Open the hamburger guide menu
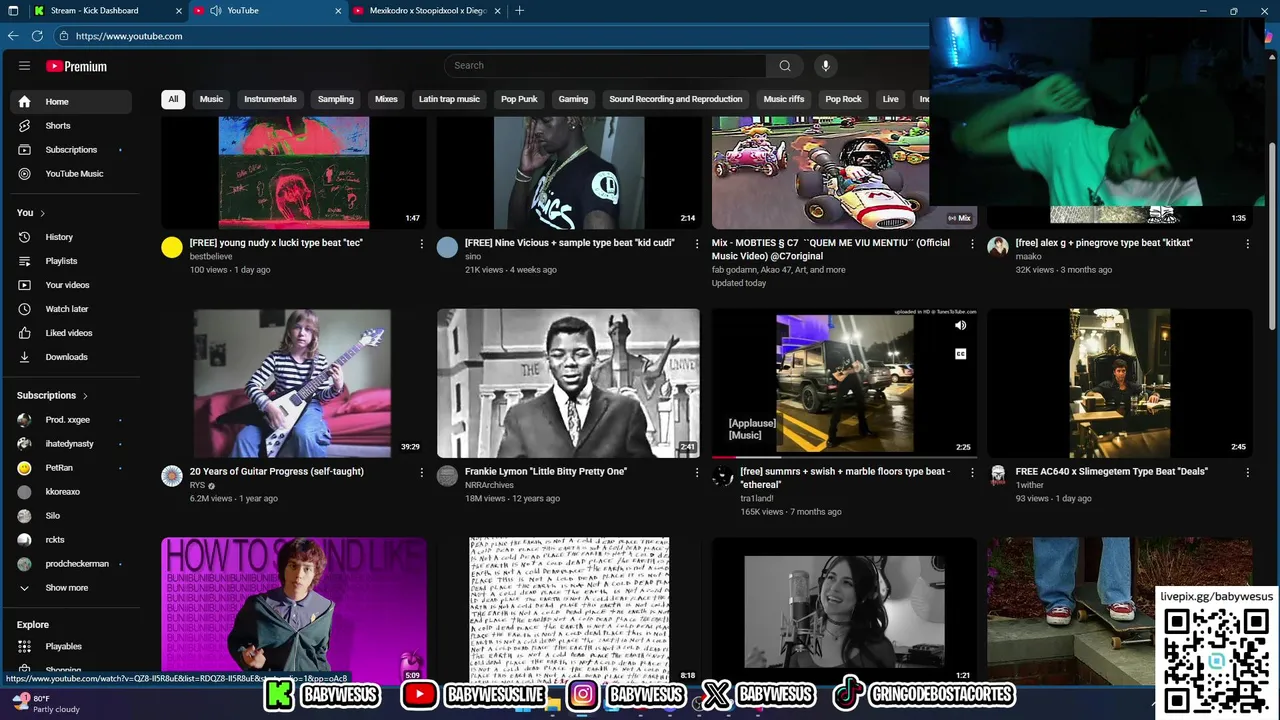The height and width of the screenshot is (720, 1280). pos(24,66)
